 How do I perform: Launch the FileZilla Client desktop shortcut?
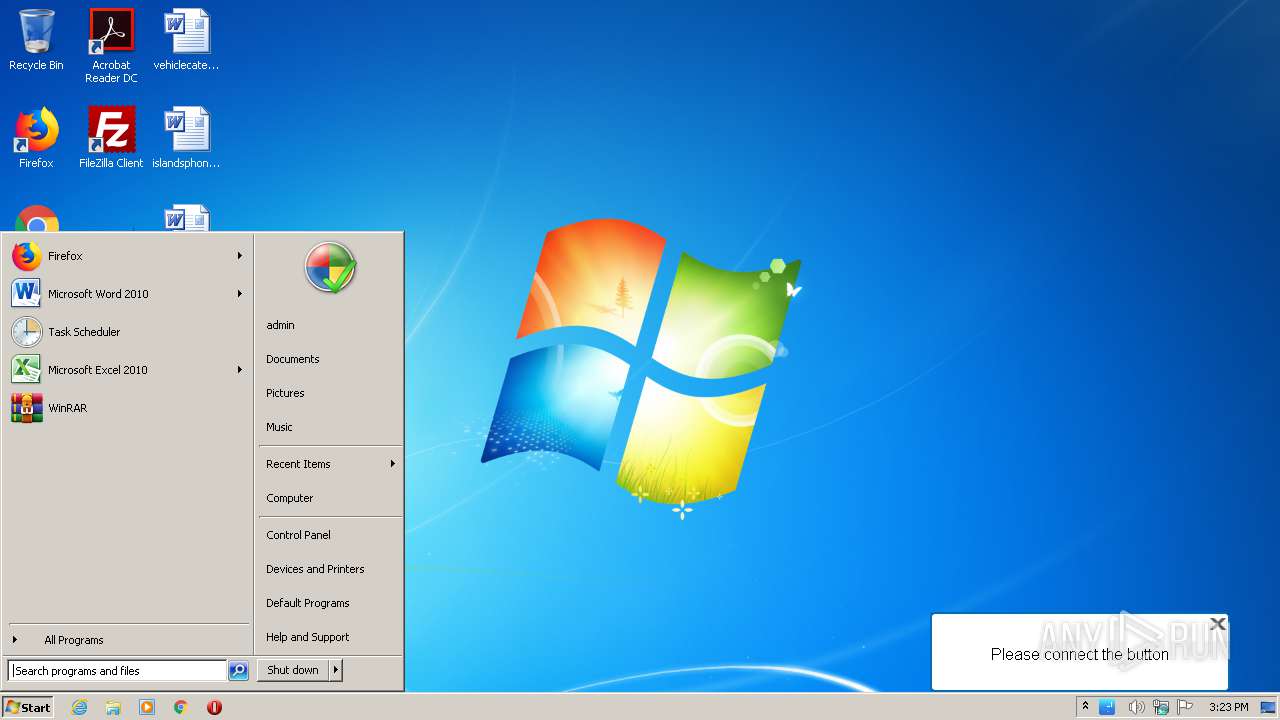(x=111, y=138)
